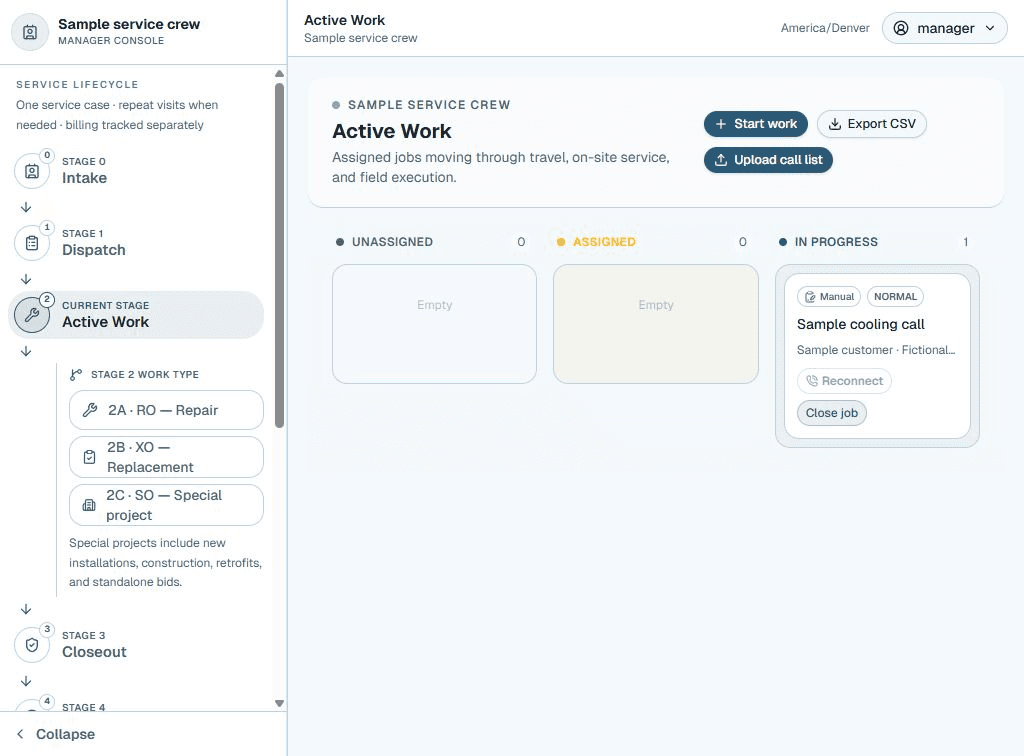Select 2B XO Replacement work type
This screenshot has height=756, width=1024.
tap(167, 457)
